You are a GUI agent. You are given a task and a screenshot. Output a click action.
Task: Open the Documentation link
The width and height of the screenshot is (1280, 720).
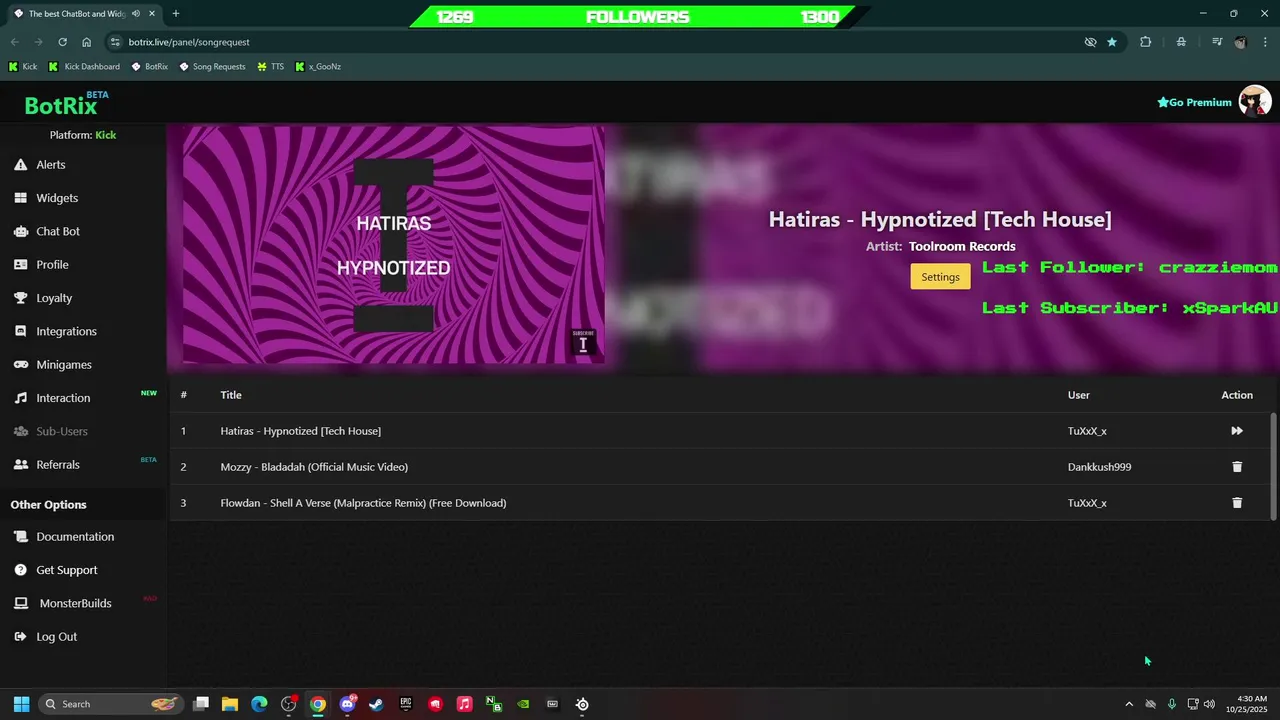[x=75, y=537]
